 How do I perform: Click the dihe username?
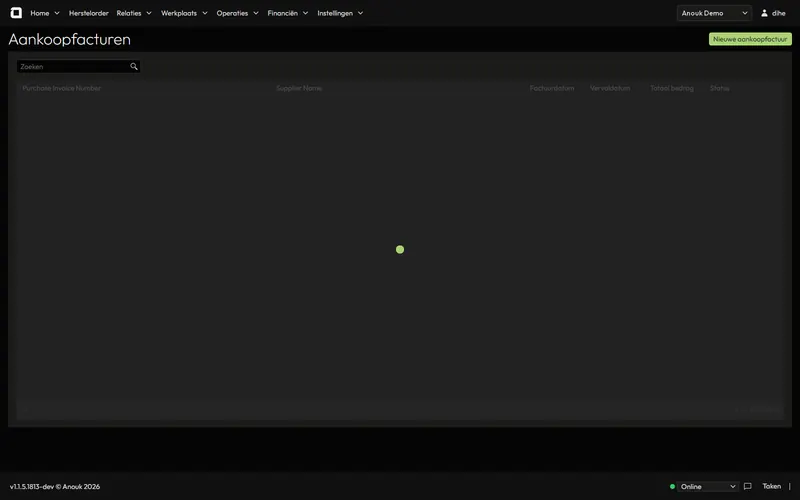click(779, 13)
